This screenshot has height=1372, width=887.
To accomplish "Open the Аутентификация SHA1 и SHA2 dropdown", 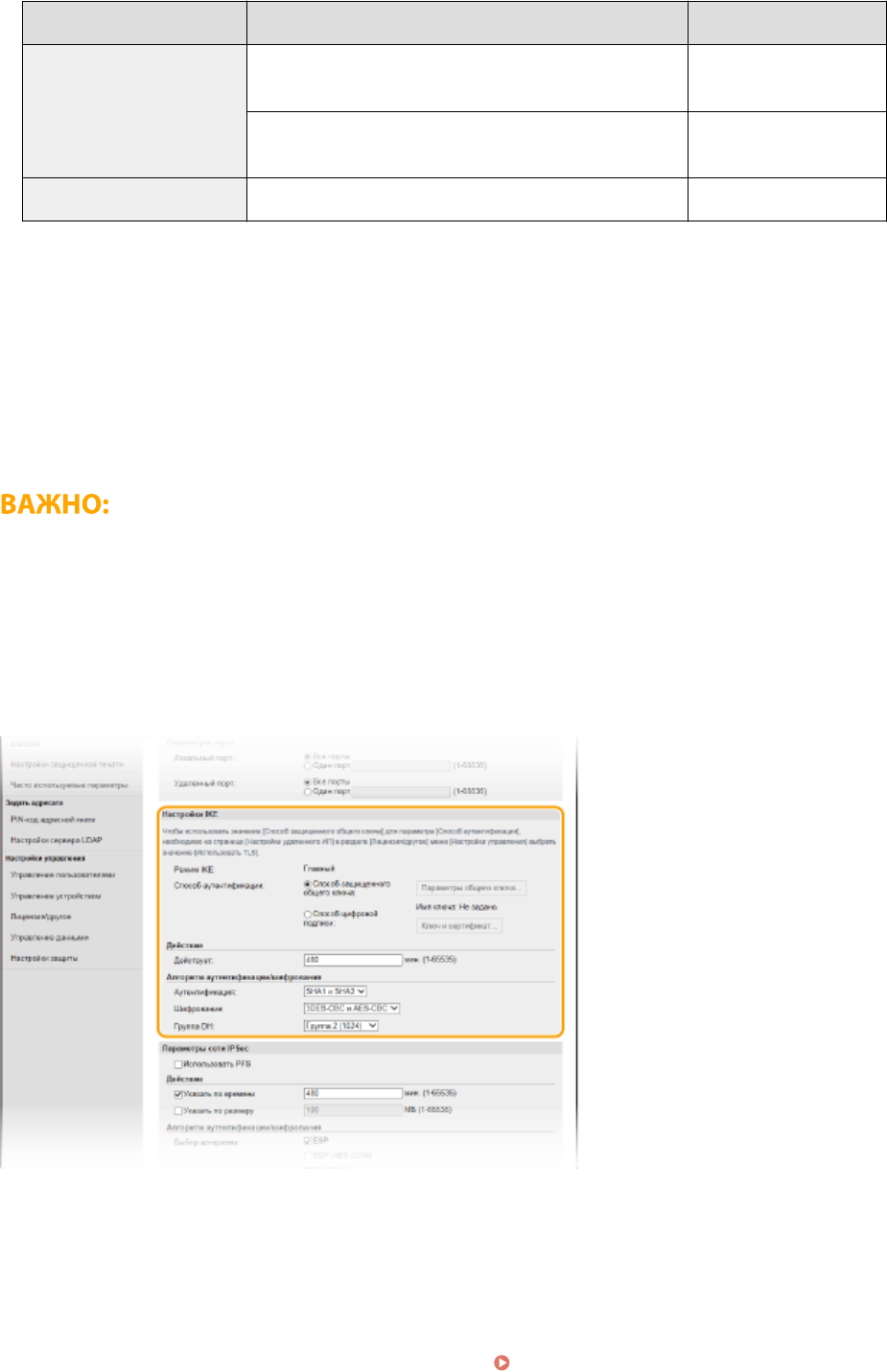I will pyautogui.click(x=335, y=991).
